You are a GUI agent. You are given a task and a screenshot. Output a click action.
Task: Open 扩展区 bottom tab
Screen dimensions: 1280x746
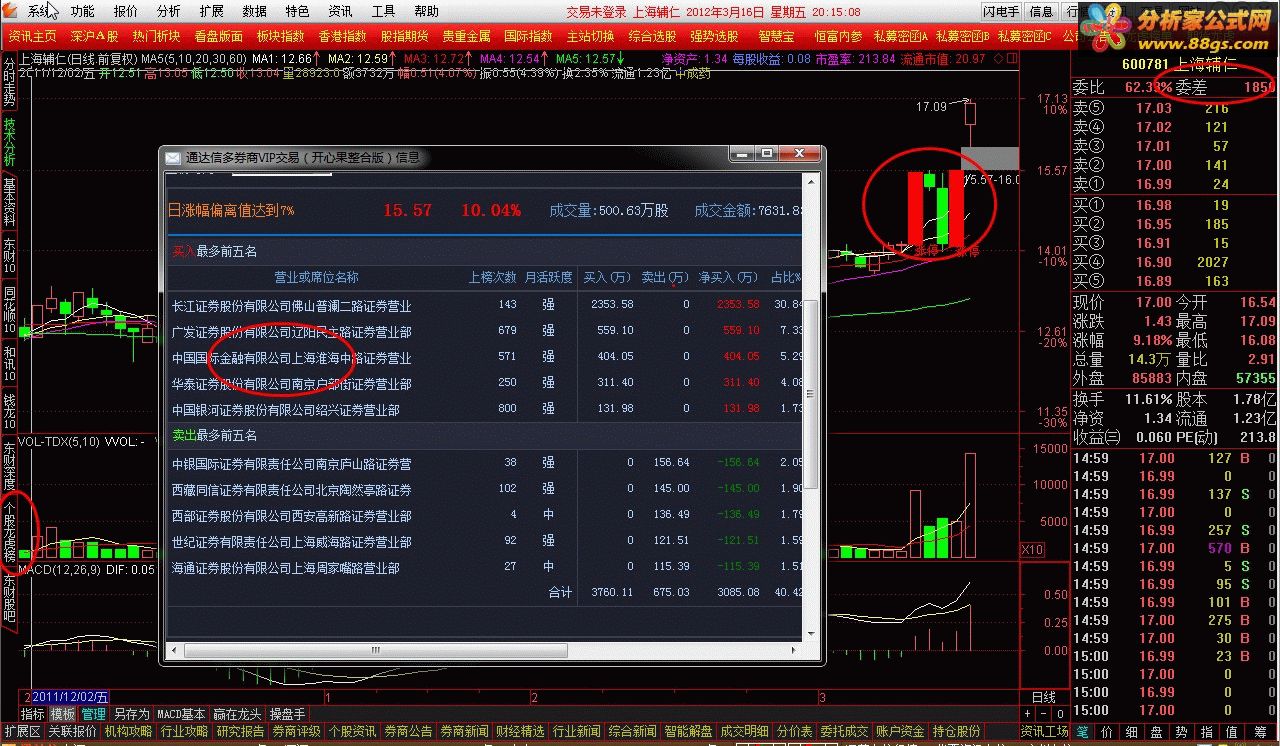pos(22,732)
